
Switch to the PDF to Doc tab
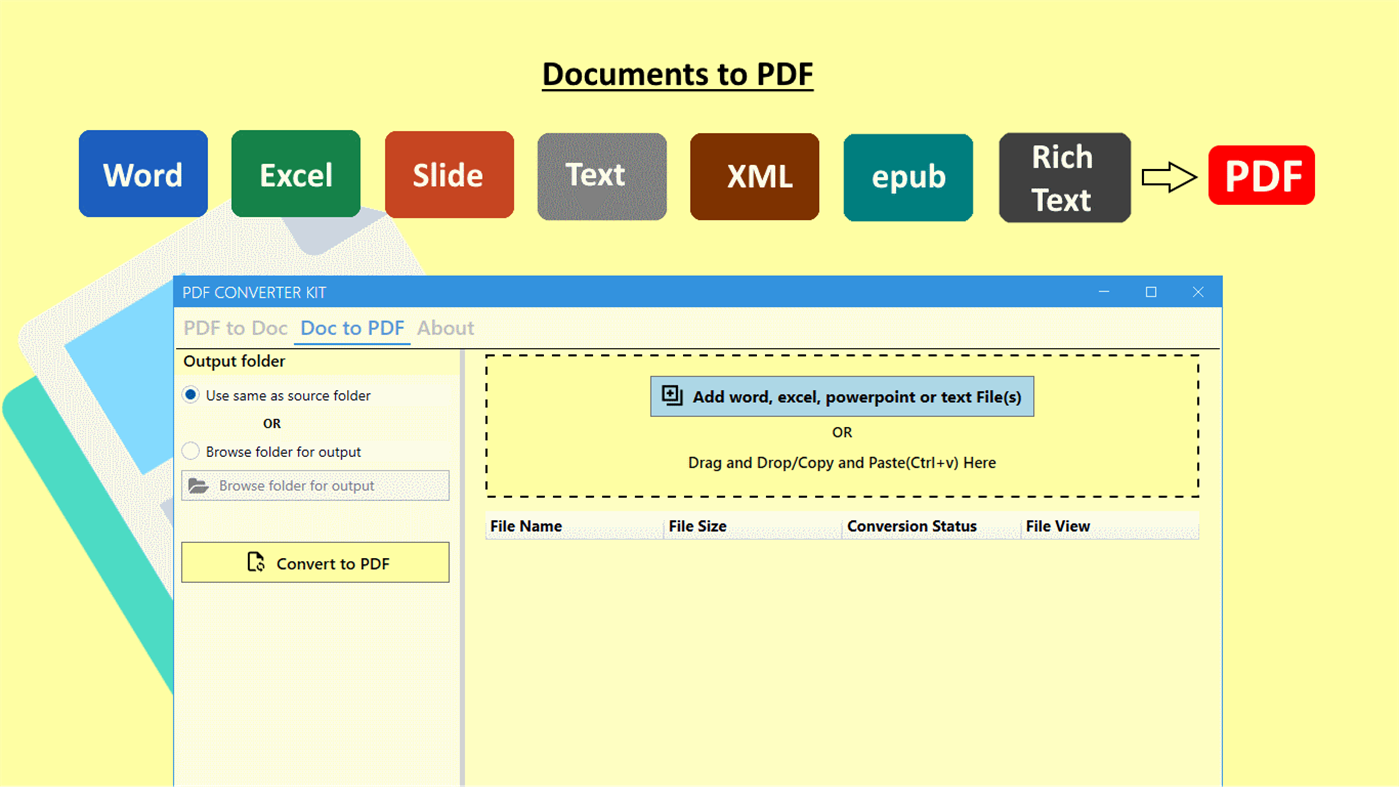pos(235,327)
